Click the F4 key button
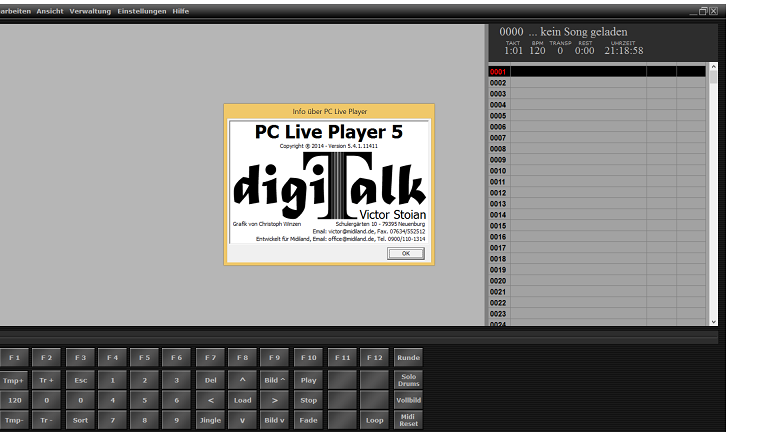 pyautogui.click(x=112, y=358)
